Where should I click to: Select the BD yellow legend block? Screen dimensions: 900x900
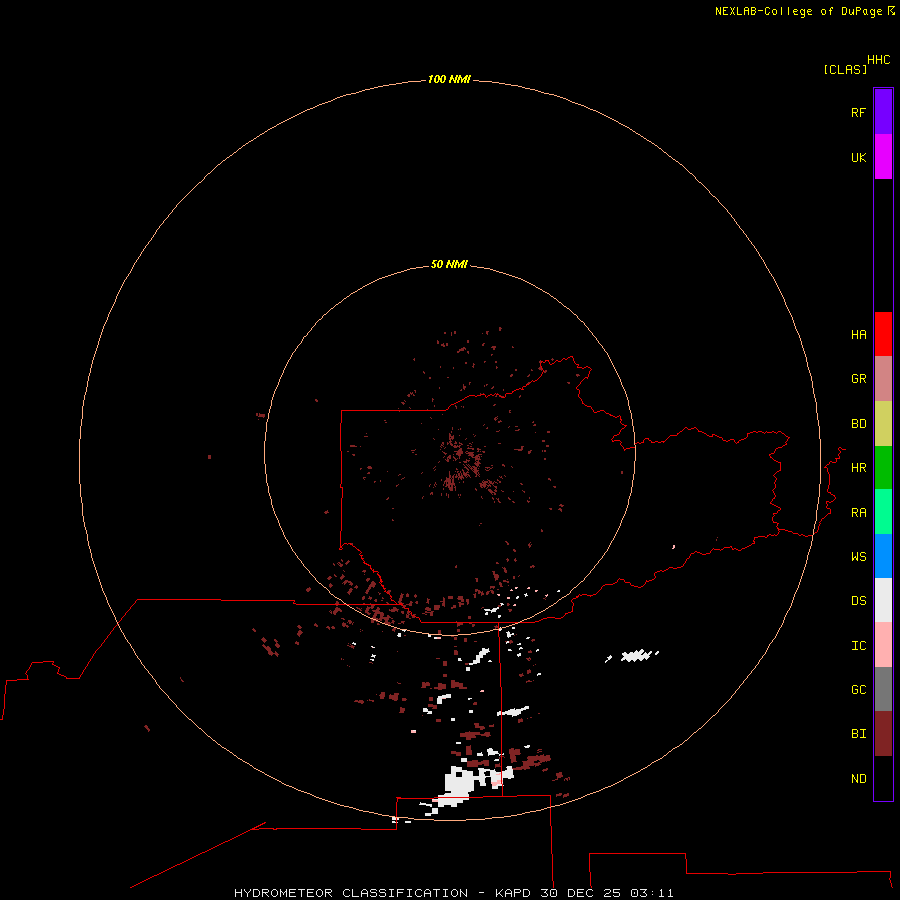point(883,424)
